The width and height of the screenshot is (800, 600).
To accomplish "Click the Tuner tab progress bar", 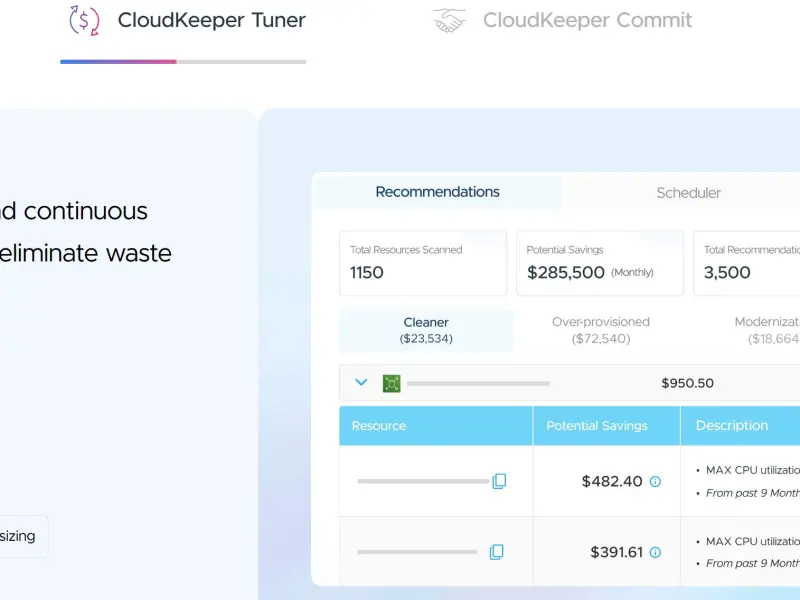I will 183,62.
